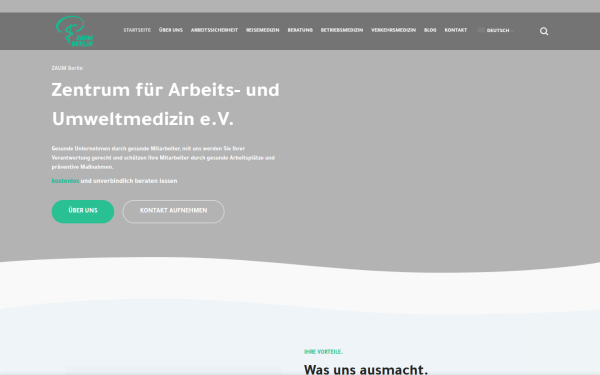The width and height of the screenshot is (600, 375).
Task: Go to Startseite menu item
Action: [x=137, y=30]
